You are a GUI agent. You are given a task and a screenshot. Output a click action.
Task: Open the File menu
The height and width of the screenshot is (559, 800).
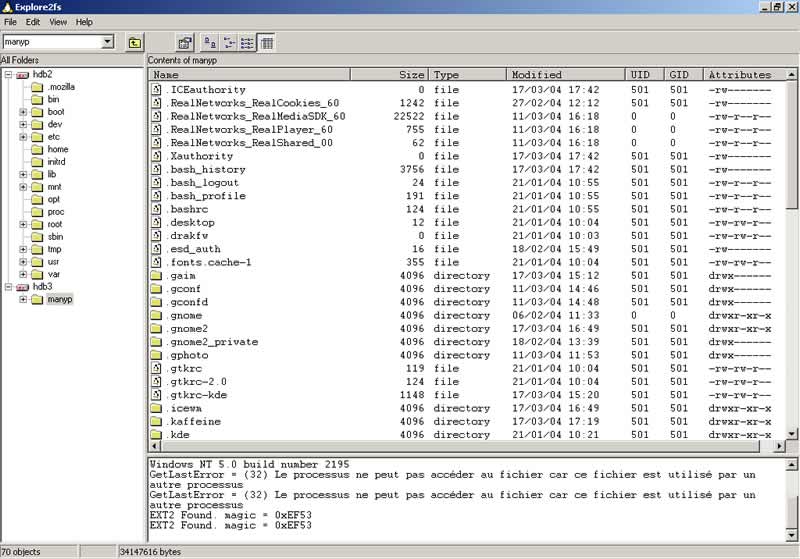point(10,22)
